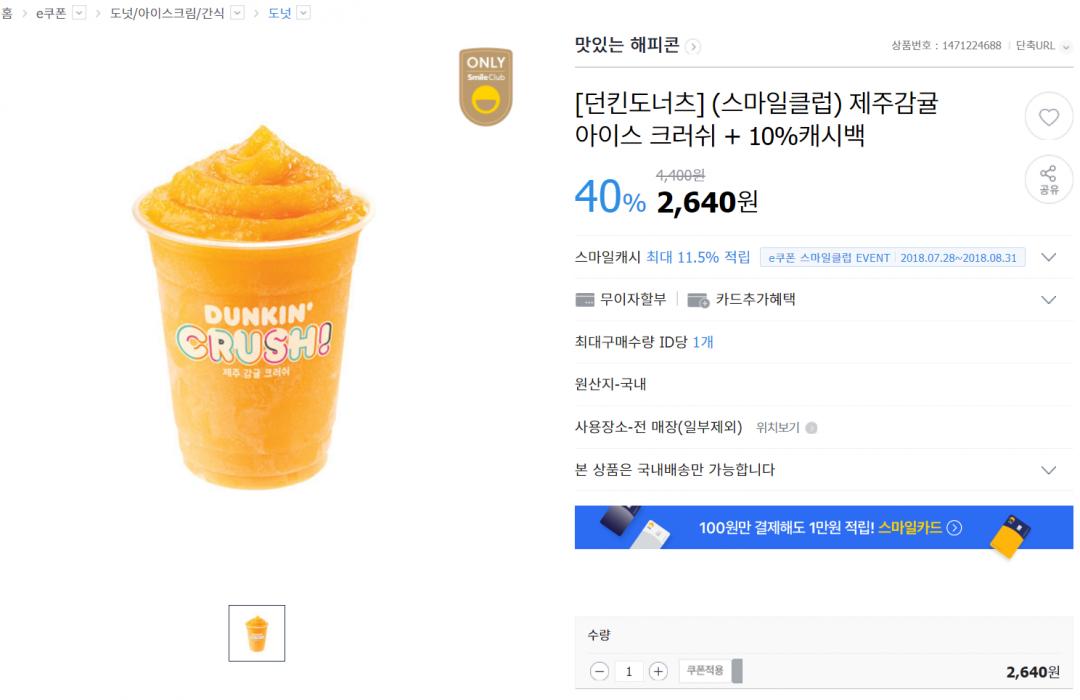
Task: Increase quantity with the plus button
Action: tap(658, 671)
